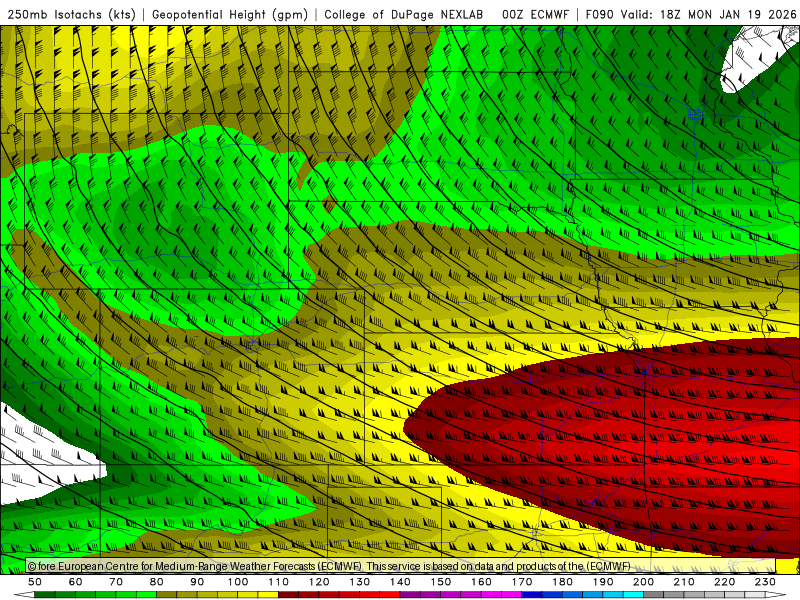This screenshot has height=600, width=800.
Task: Click the colorbar label '50'
Action: [x=35, y=582]
